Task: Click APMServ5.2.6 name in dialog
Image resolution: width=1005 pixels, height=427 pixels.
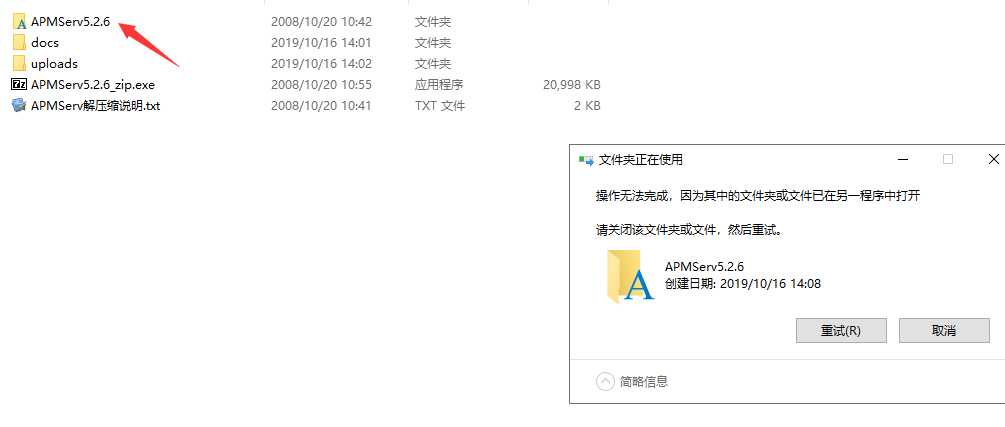Action: coord(704,267)
